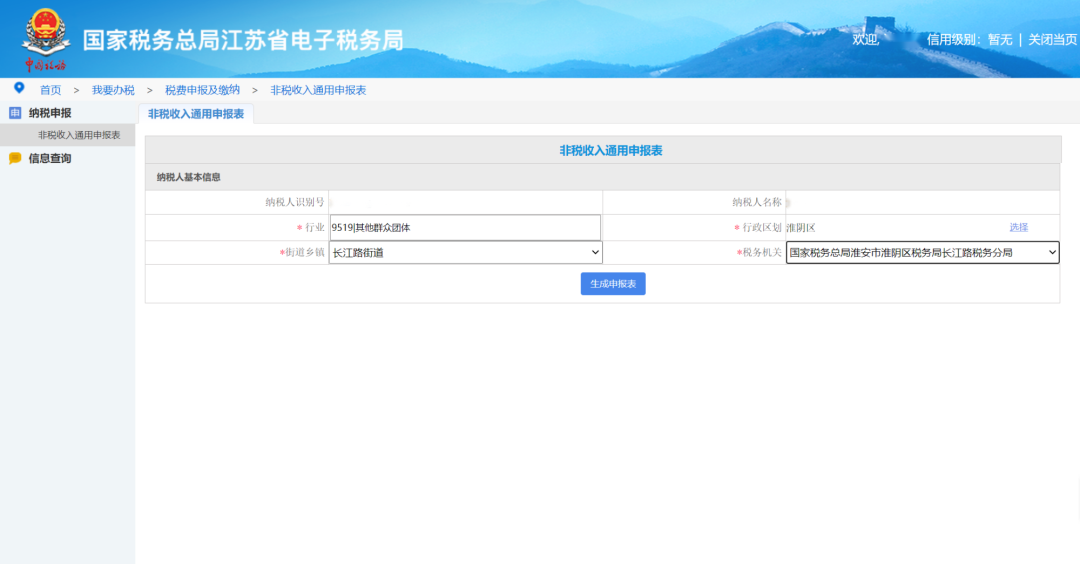Open the 税务机关 dropdown

922,253
